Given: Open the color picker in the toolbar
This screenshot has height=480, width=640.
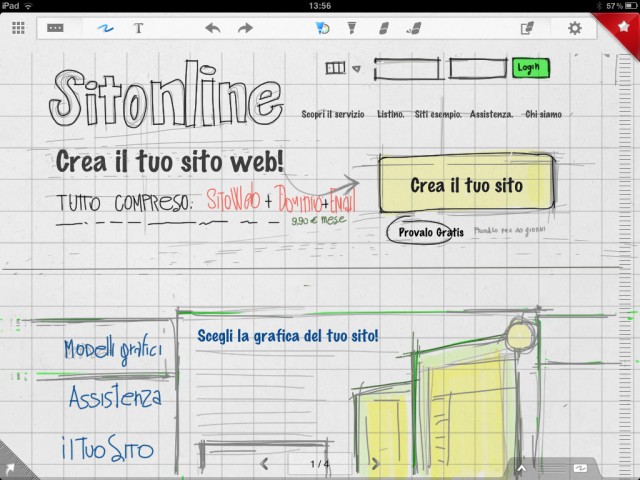Looking at the screenshot, I should point(323,28).
